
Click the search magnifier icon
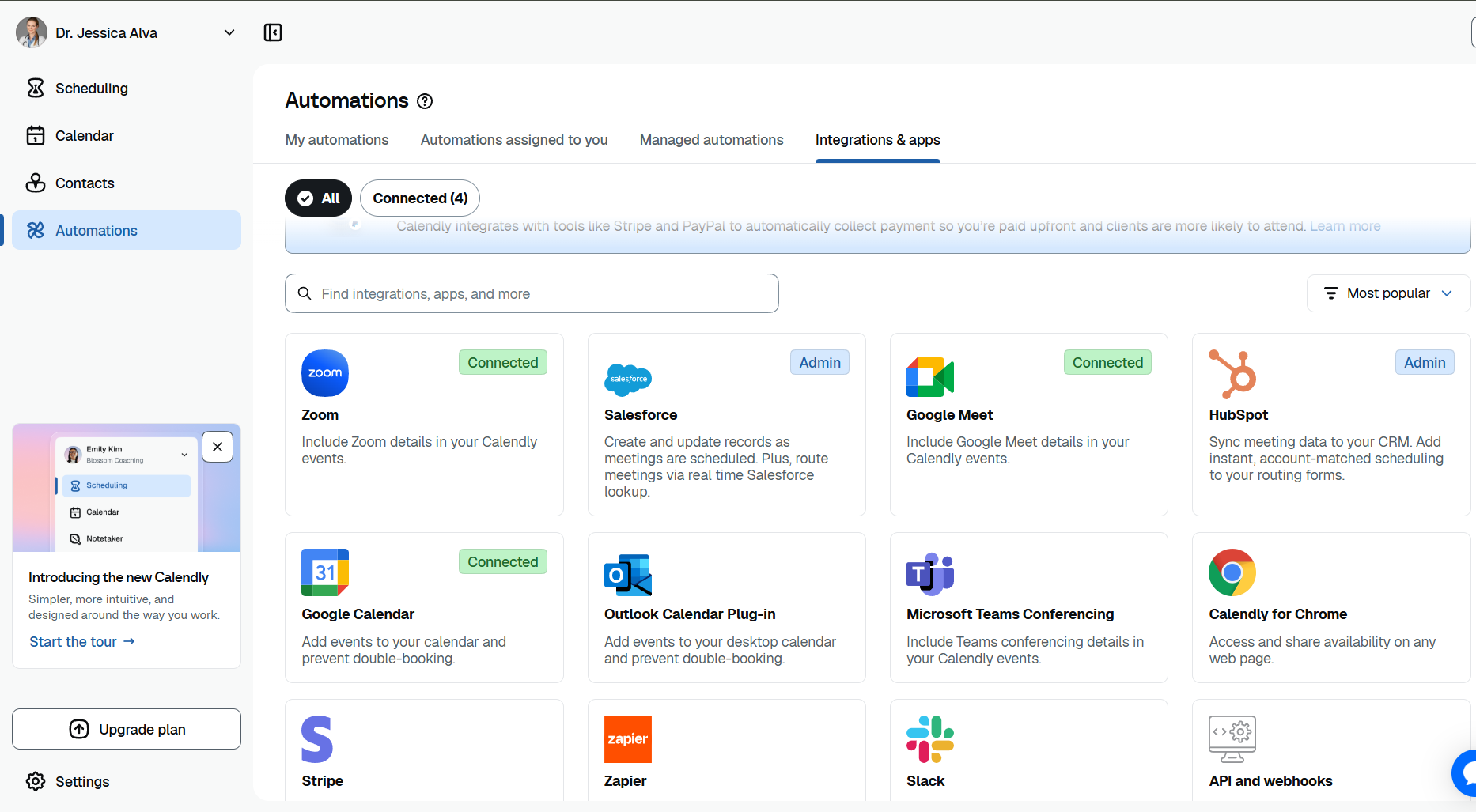pyautogui.click(x=305, y=293)
